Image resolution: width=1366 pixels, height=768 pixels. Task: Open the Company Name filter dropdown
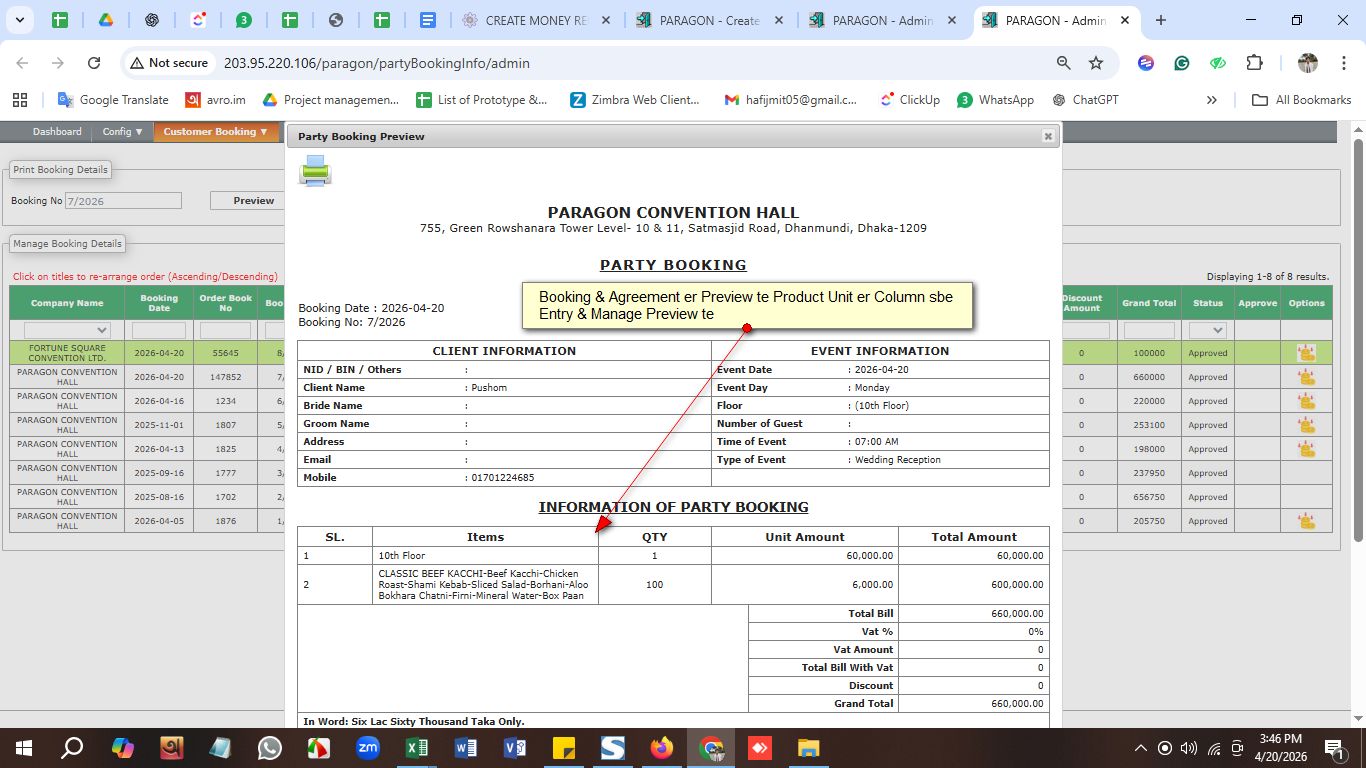(67, 330)
